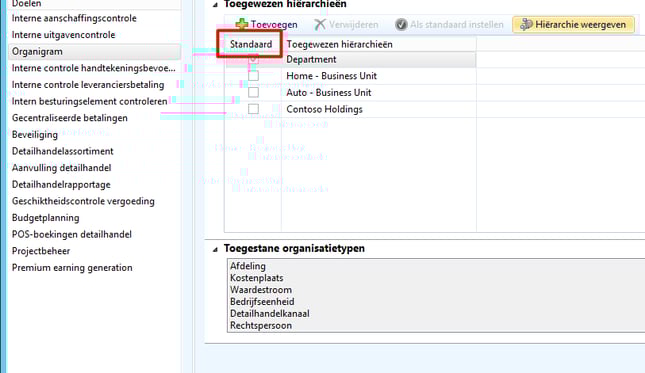The width and height of the screenshot is (645, 373).
Task: Toggle the Department standaard checkbox
Action: click(253, 59)
